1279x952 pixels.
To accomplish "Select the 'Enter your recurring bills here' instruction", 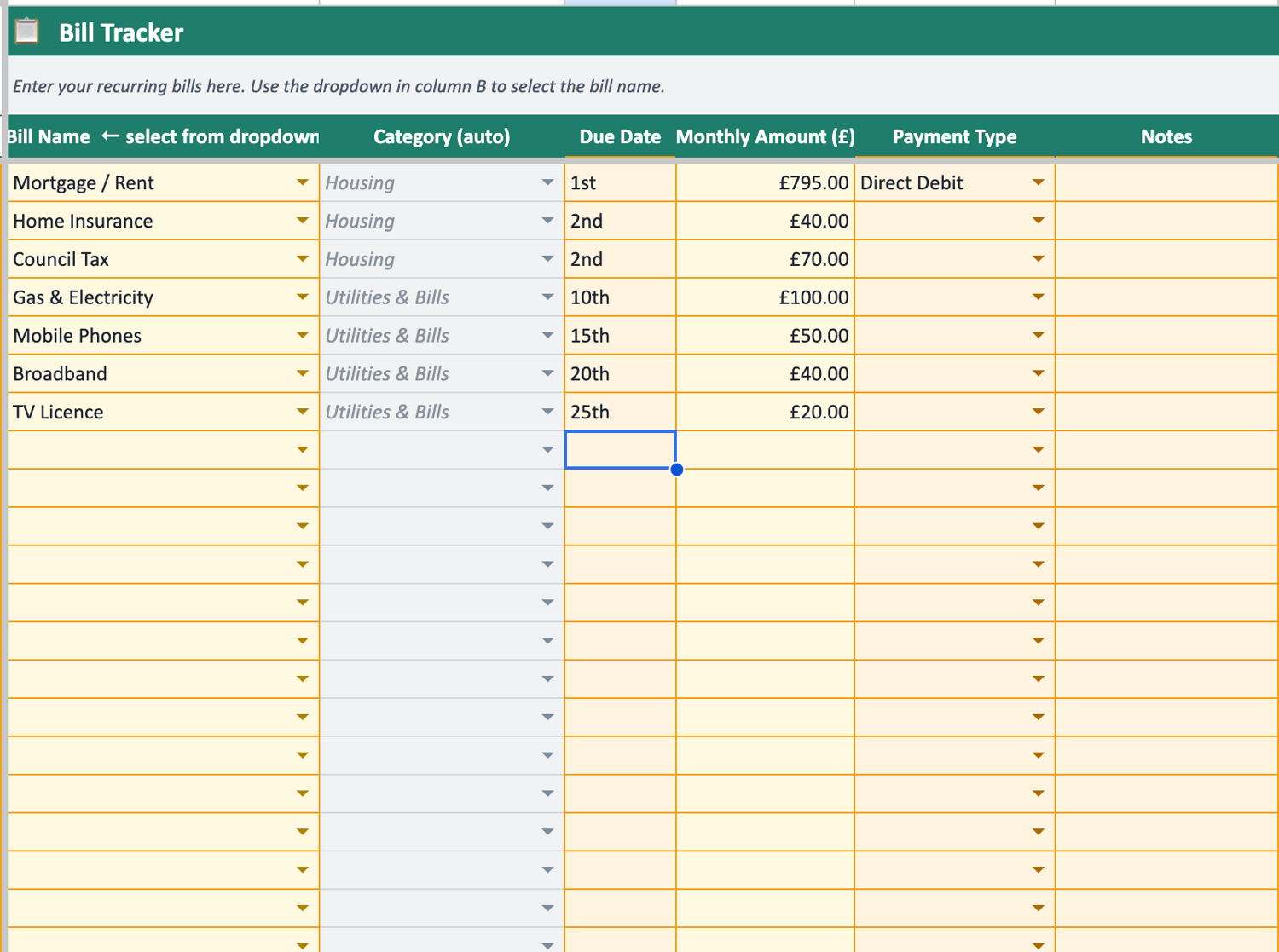I will click(339, 86).
